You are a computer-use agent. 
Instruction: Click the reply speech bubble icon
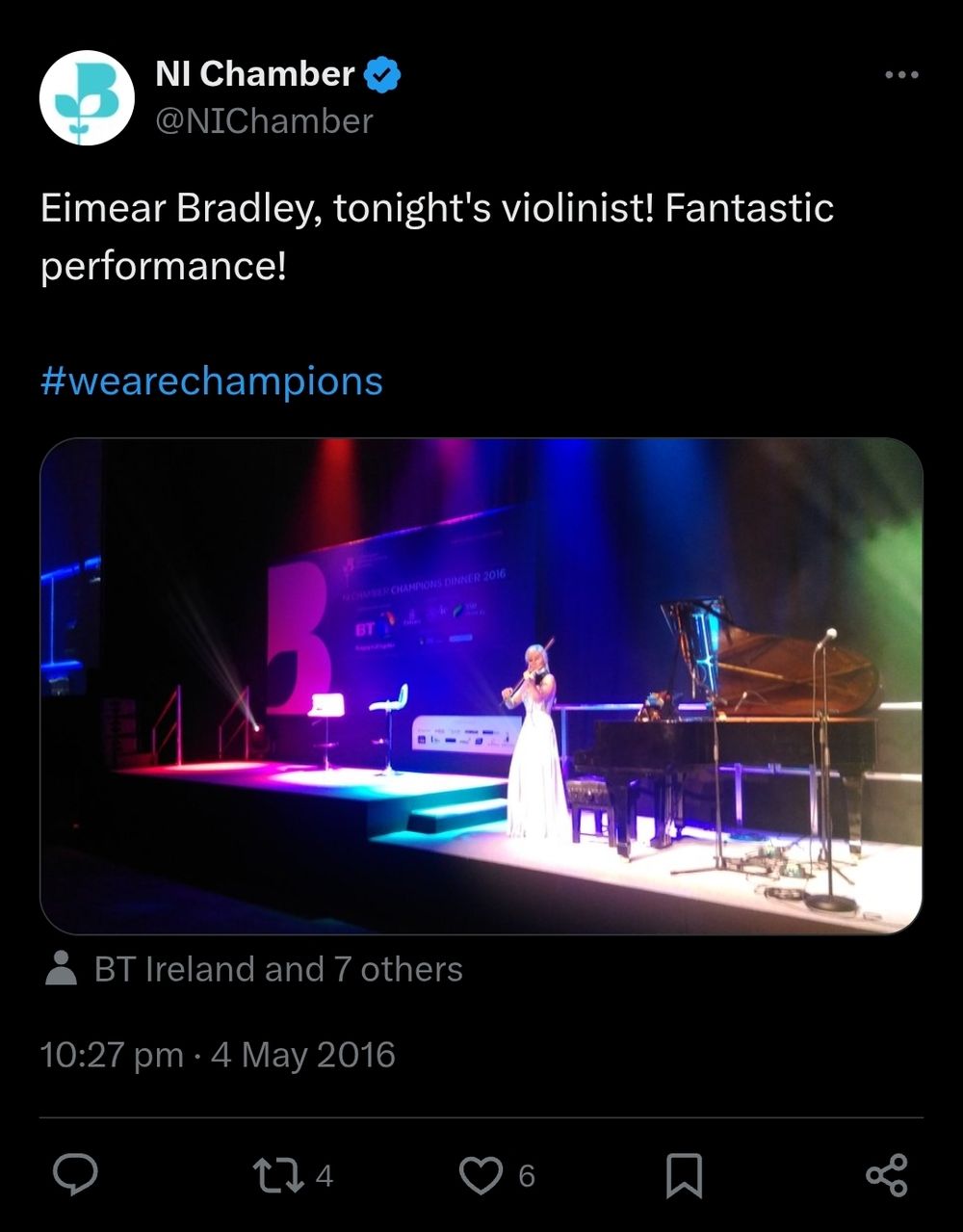(74, 1175)
